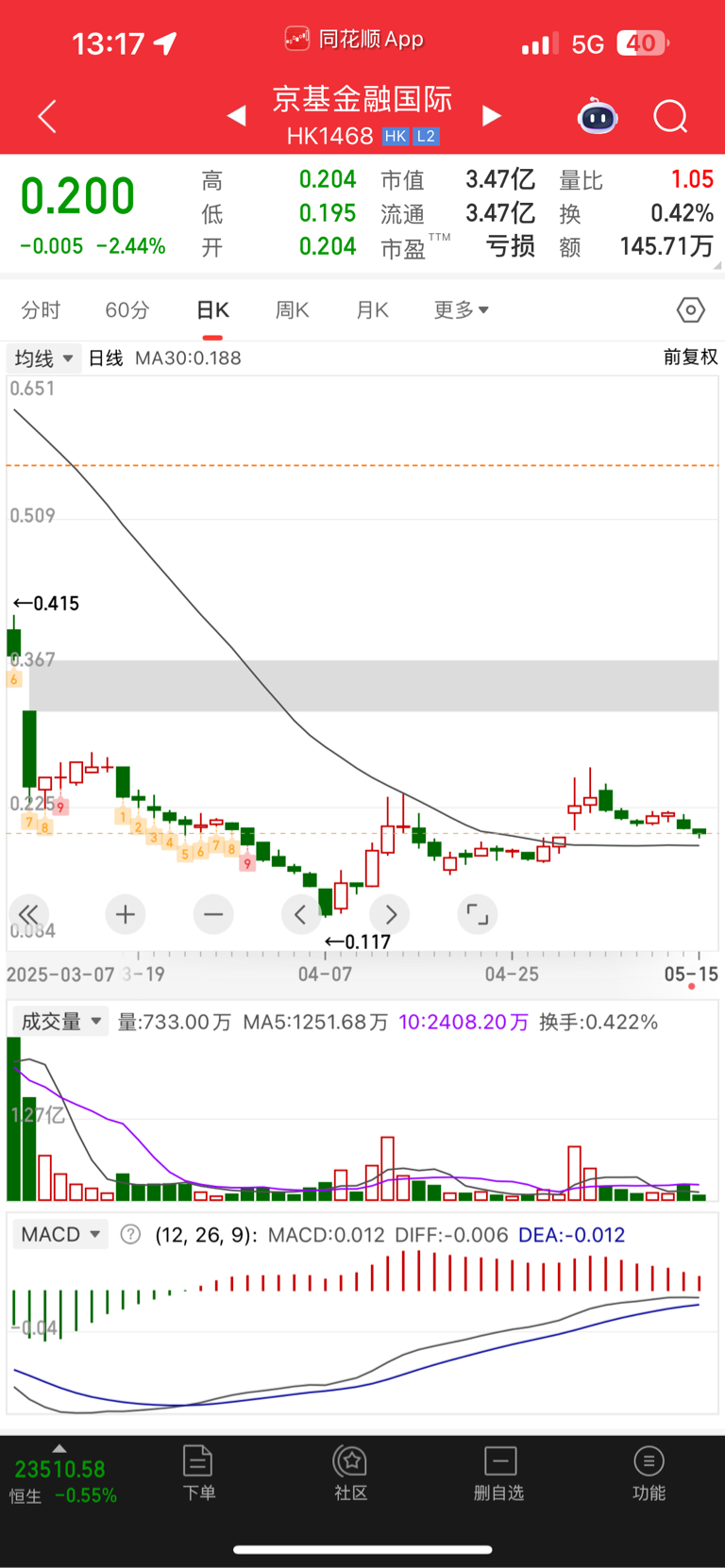Tap 日线 label on chart
This screenshot has height=1568, width=725.
coord(106,359)
